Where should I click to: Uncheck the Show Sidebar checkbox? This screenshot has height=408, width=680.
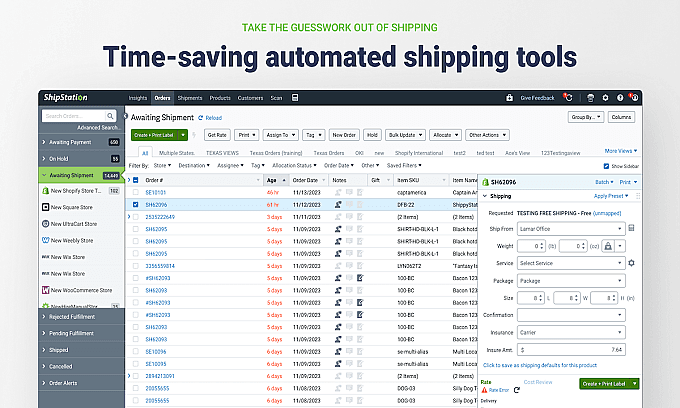pos(606,166)
